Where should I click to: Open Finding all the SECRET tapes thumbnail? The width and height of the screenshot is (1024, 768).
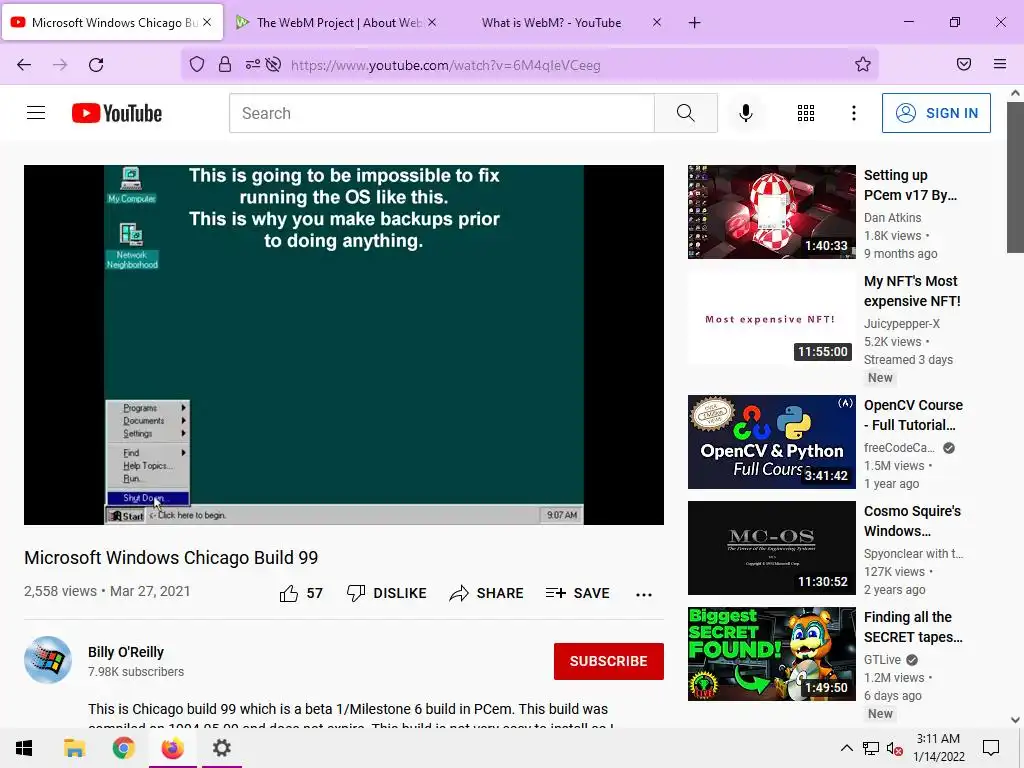click(771, 654)
